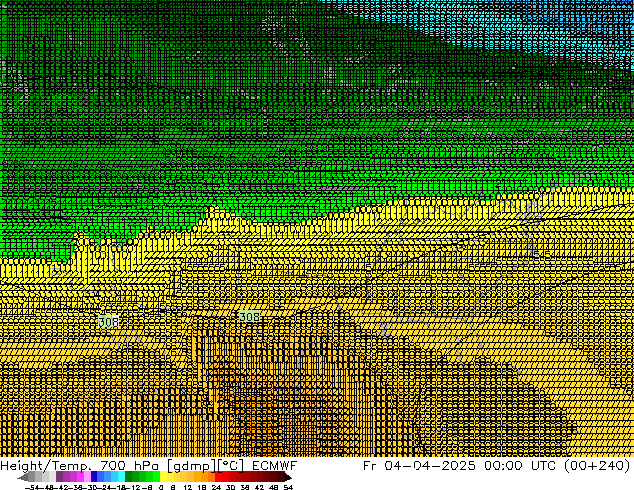Click the '00:00 UTC' time text
Screen dimensions: 634x490
522,466
